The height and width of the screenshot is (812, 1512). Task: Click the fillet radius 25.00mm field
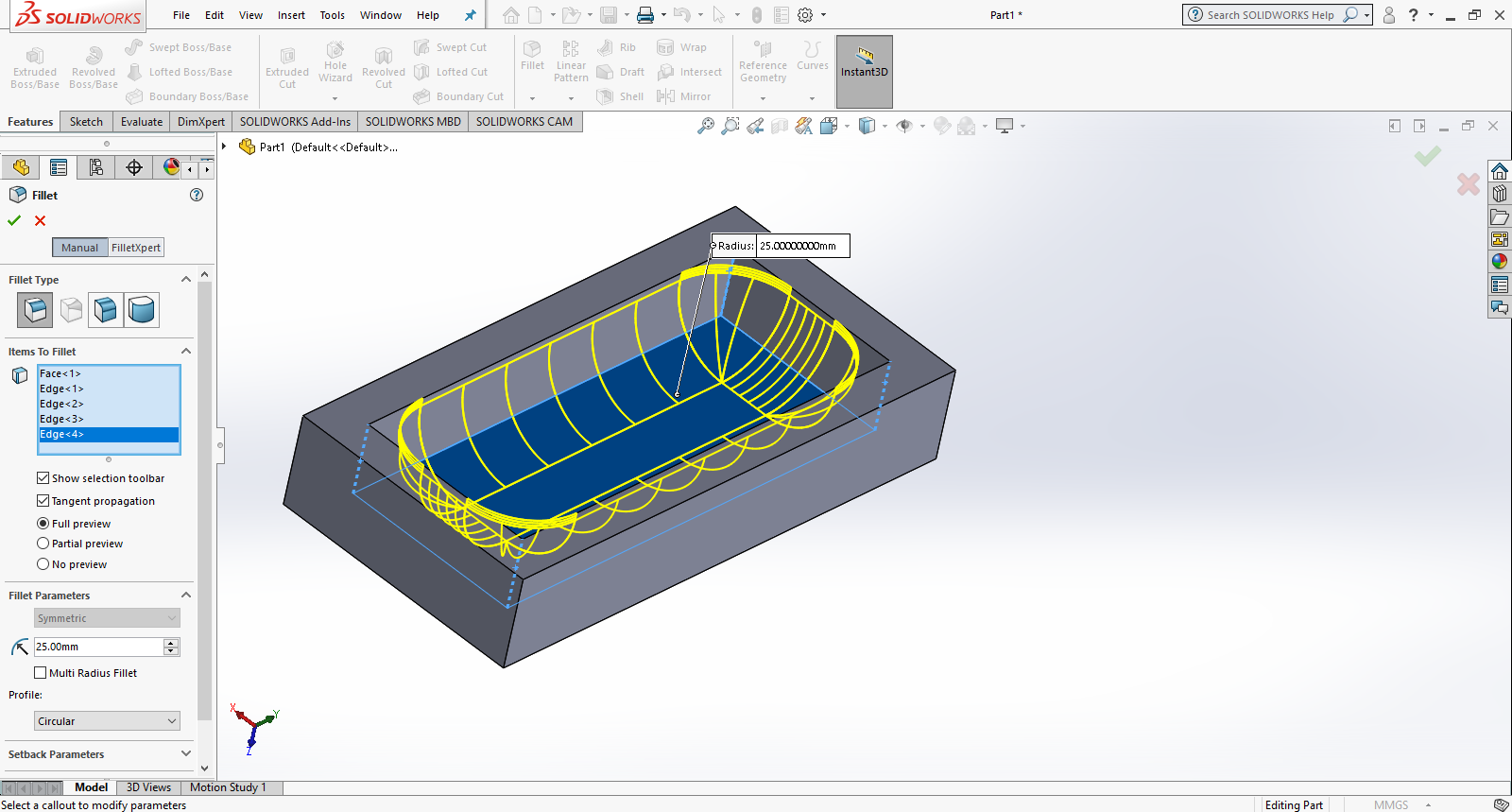98,647
